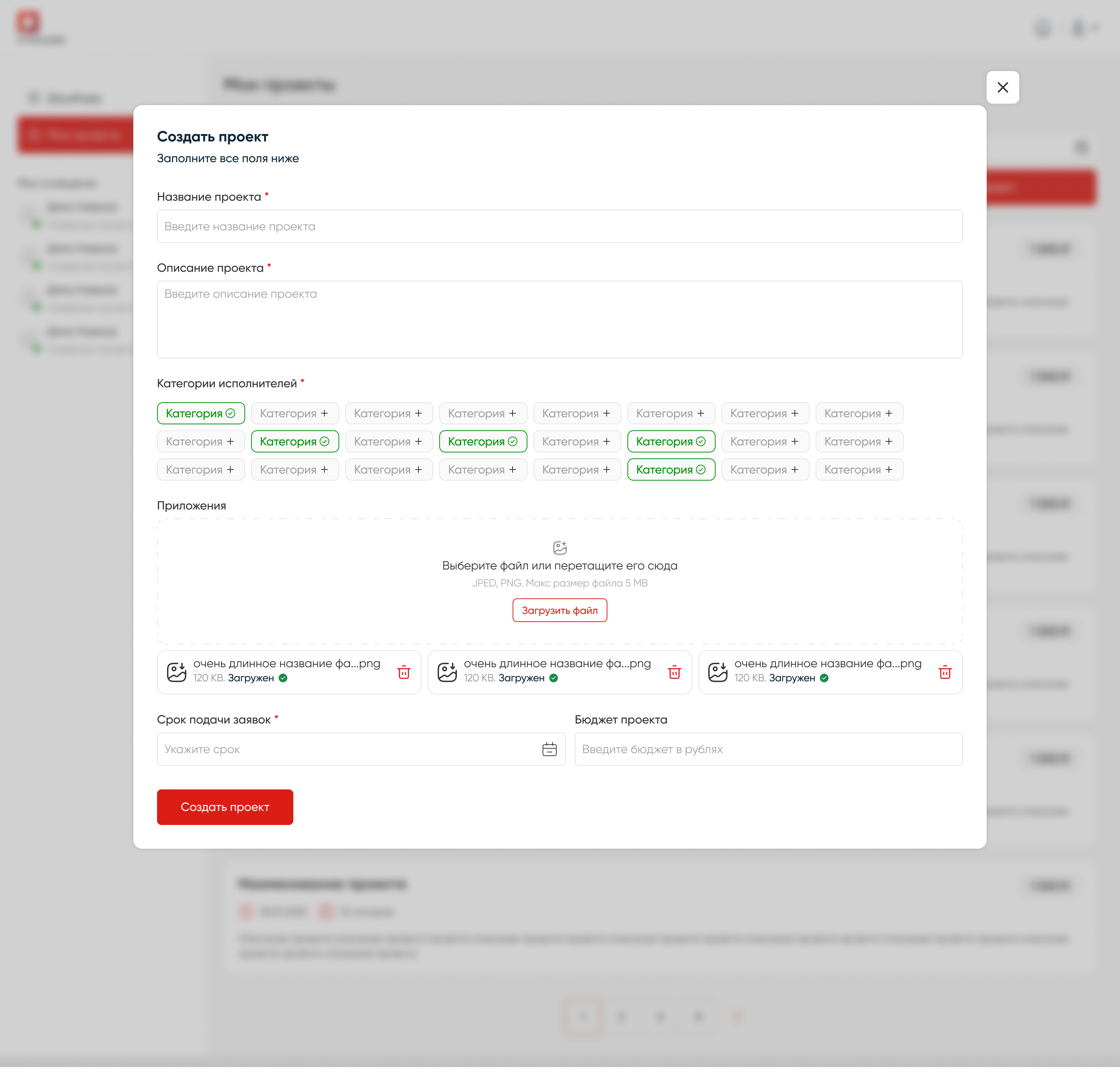Click the third file's green uploaded checkmark
This screenshot has width=1120, height=1076.
[x=824, y=678]
